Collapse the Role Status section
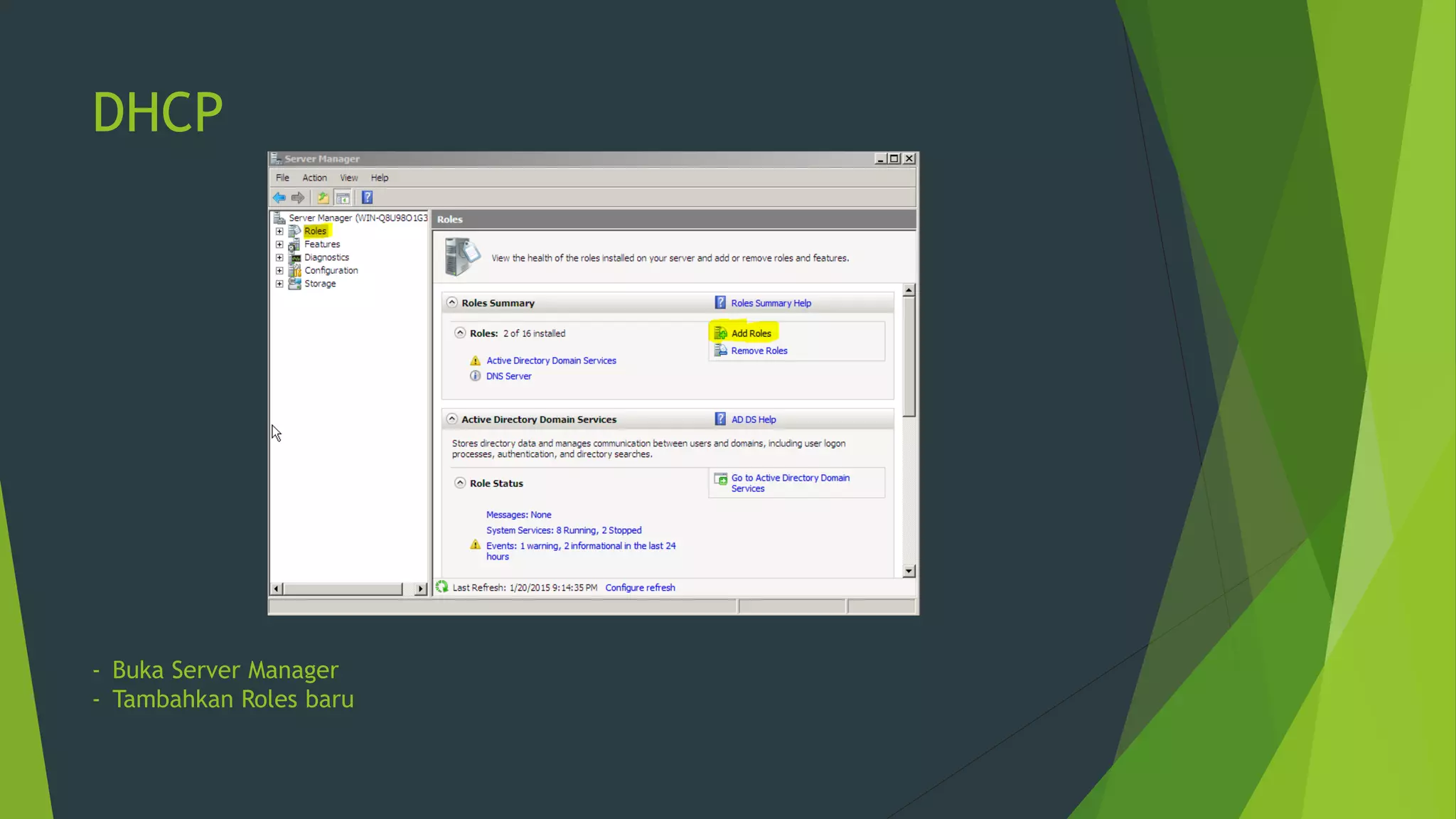 460,483
